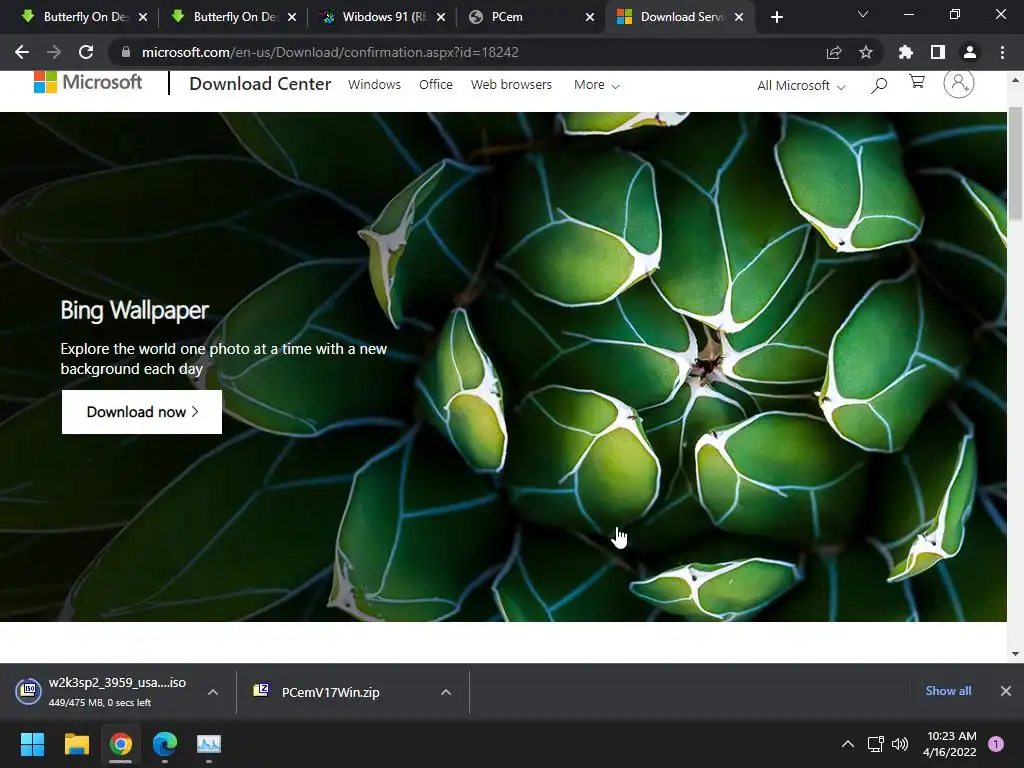Close the PCem tab
The image size is (1024, 768).
pos(590,17)
